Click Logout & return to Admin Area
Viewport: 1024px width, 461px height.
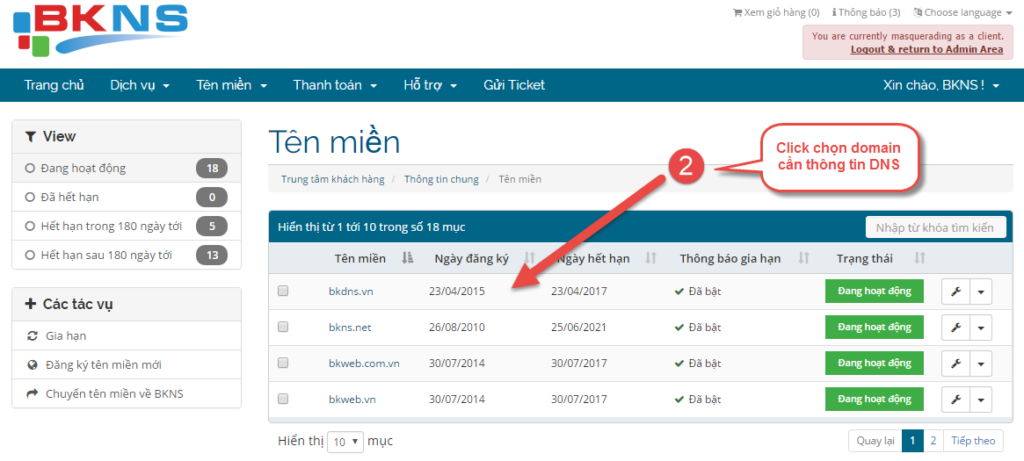pos(926,49)
